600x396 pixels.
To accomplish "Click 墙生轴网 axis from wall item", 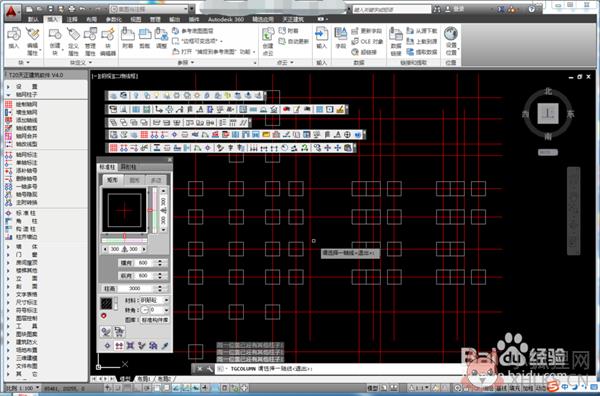I will pos(21,112).
